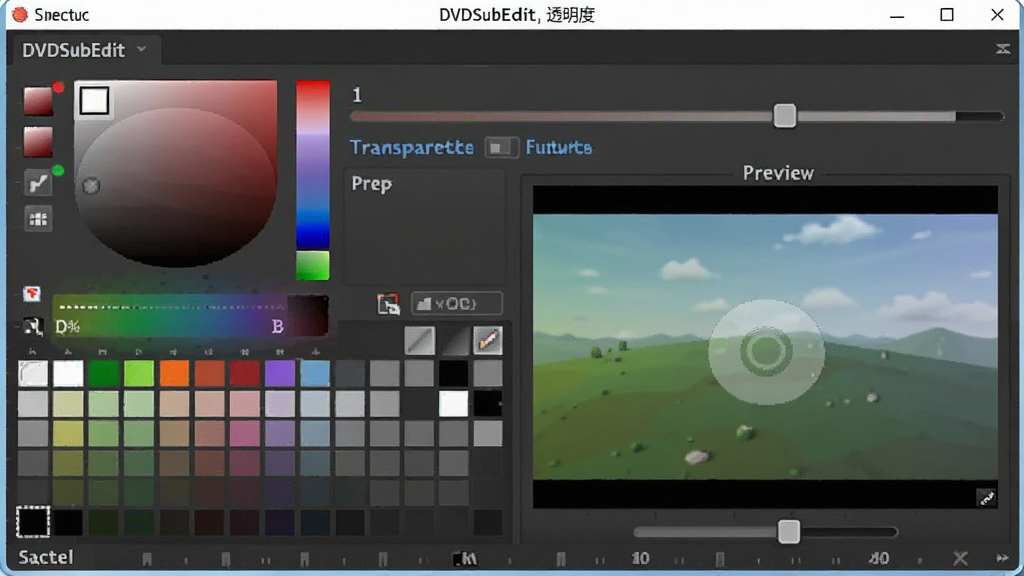
Task: Click the preview video image
Action: (765, 347)
